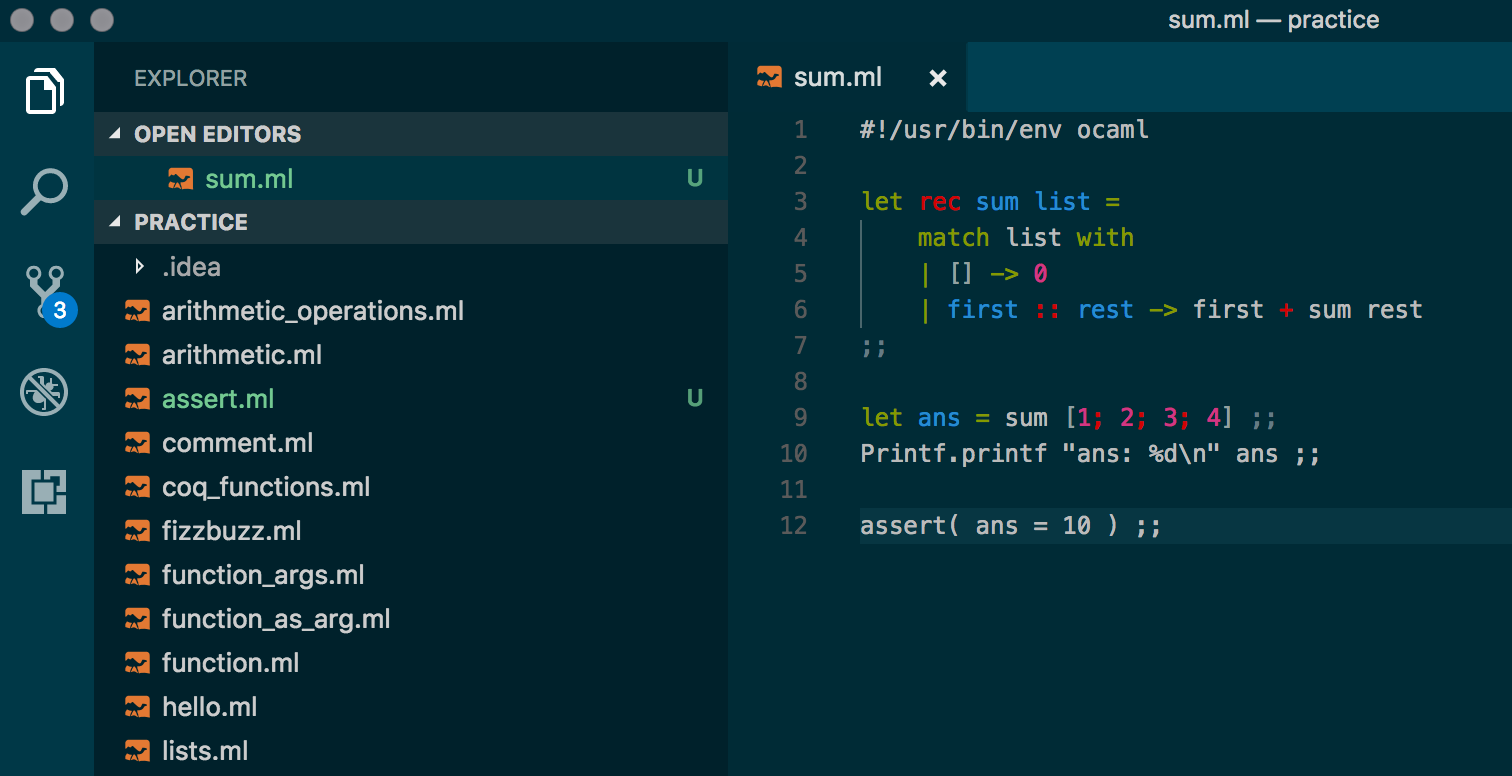Open the Extensions view
Viewport: 1512px width, 776px height.
[x=45, y=492]
